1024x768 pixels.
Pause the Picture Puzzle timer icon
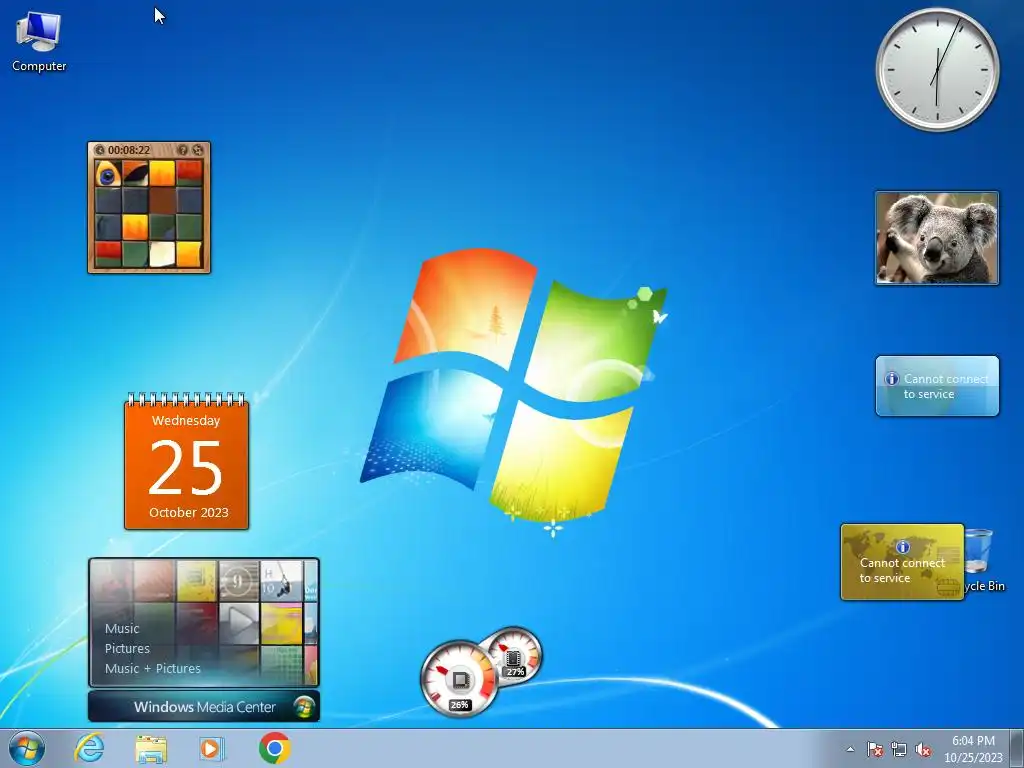(100, 150)
